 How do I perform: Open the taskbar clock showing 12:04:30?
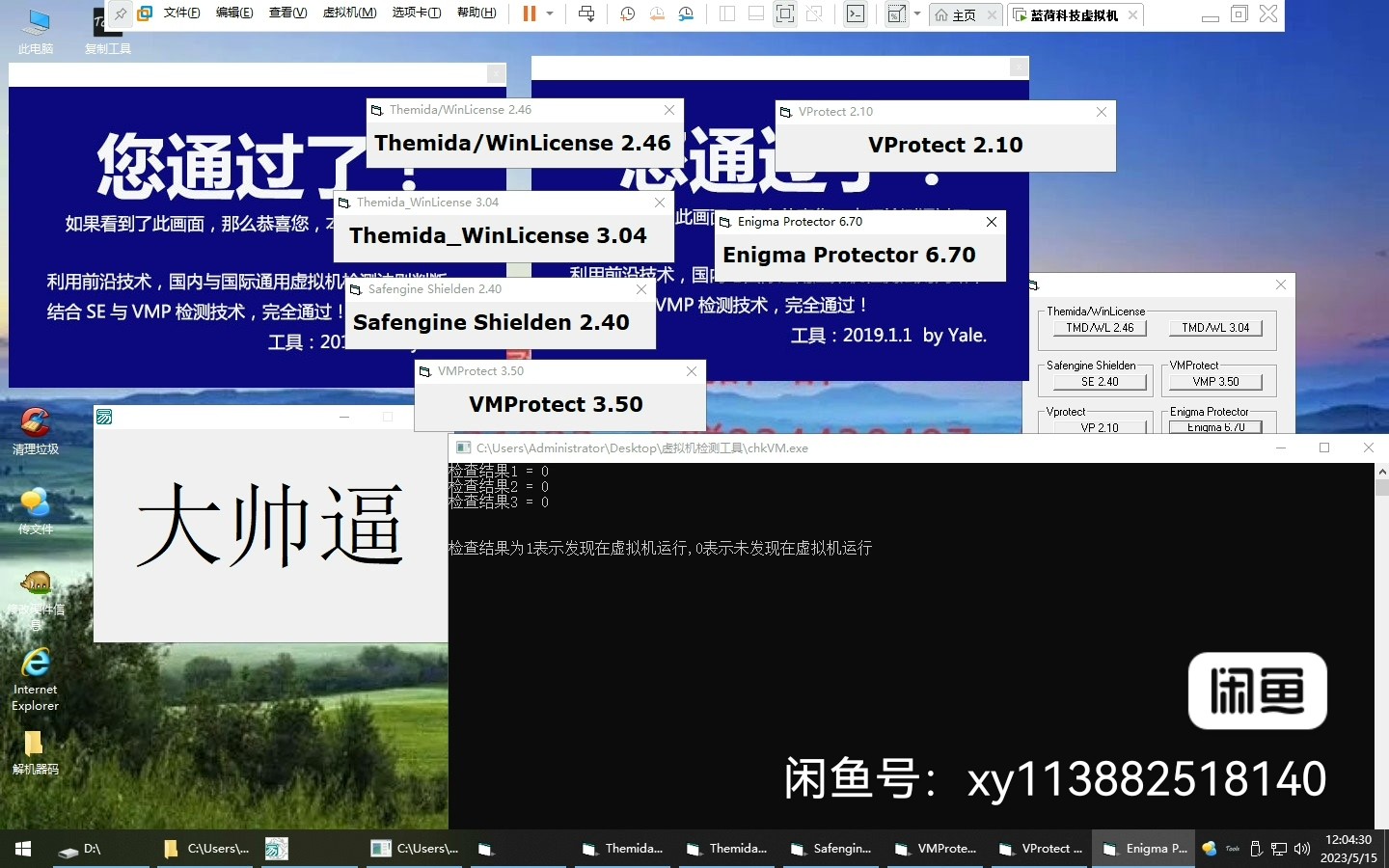pos(1348,849)
